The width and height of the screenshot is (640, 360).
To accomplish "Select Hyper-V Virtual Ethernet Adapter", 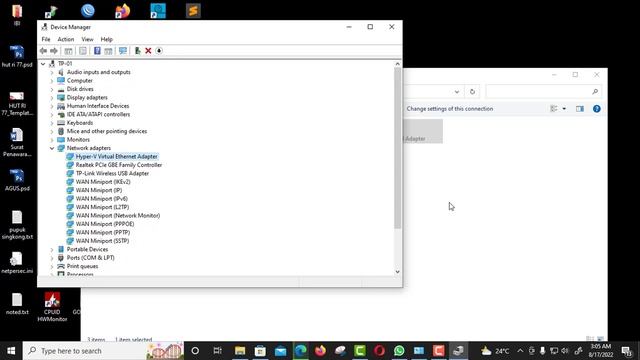I will 116,156.
